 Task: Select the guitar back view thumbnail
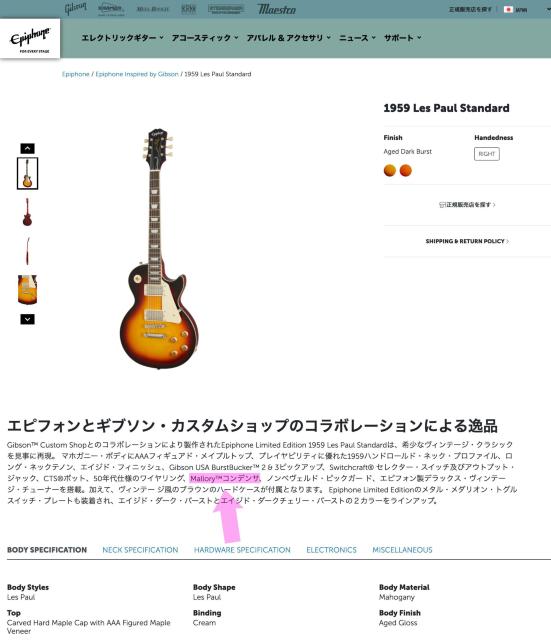27,212
